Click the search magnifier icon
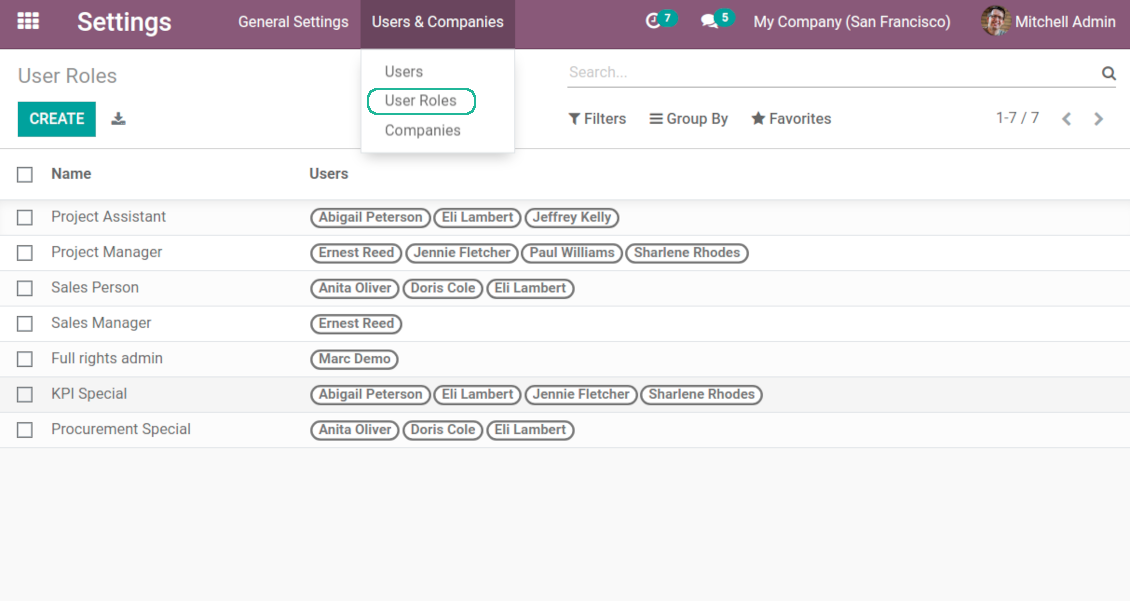Screen dimensions: 1130x601 pos(1108,73)
